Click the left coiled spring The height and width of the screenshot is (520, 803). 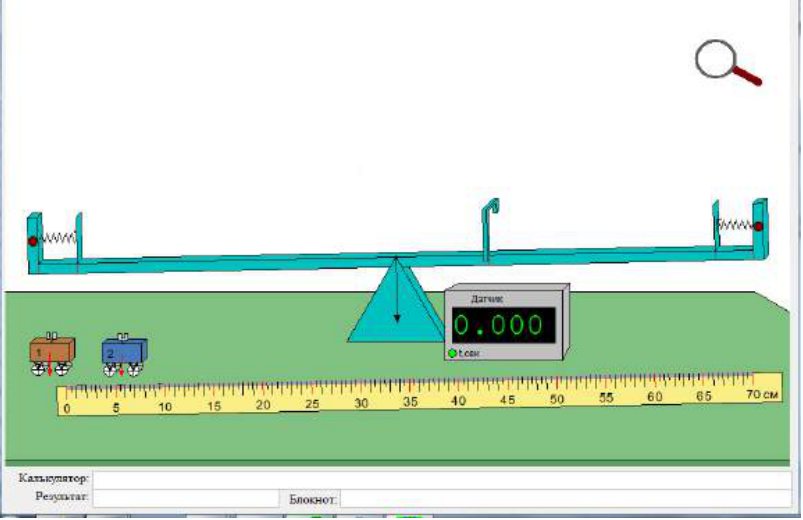tap(57, 238)
